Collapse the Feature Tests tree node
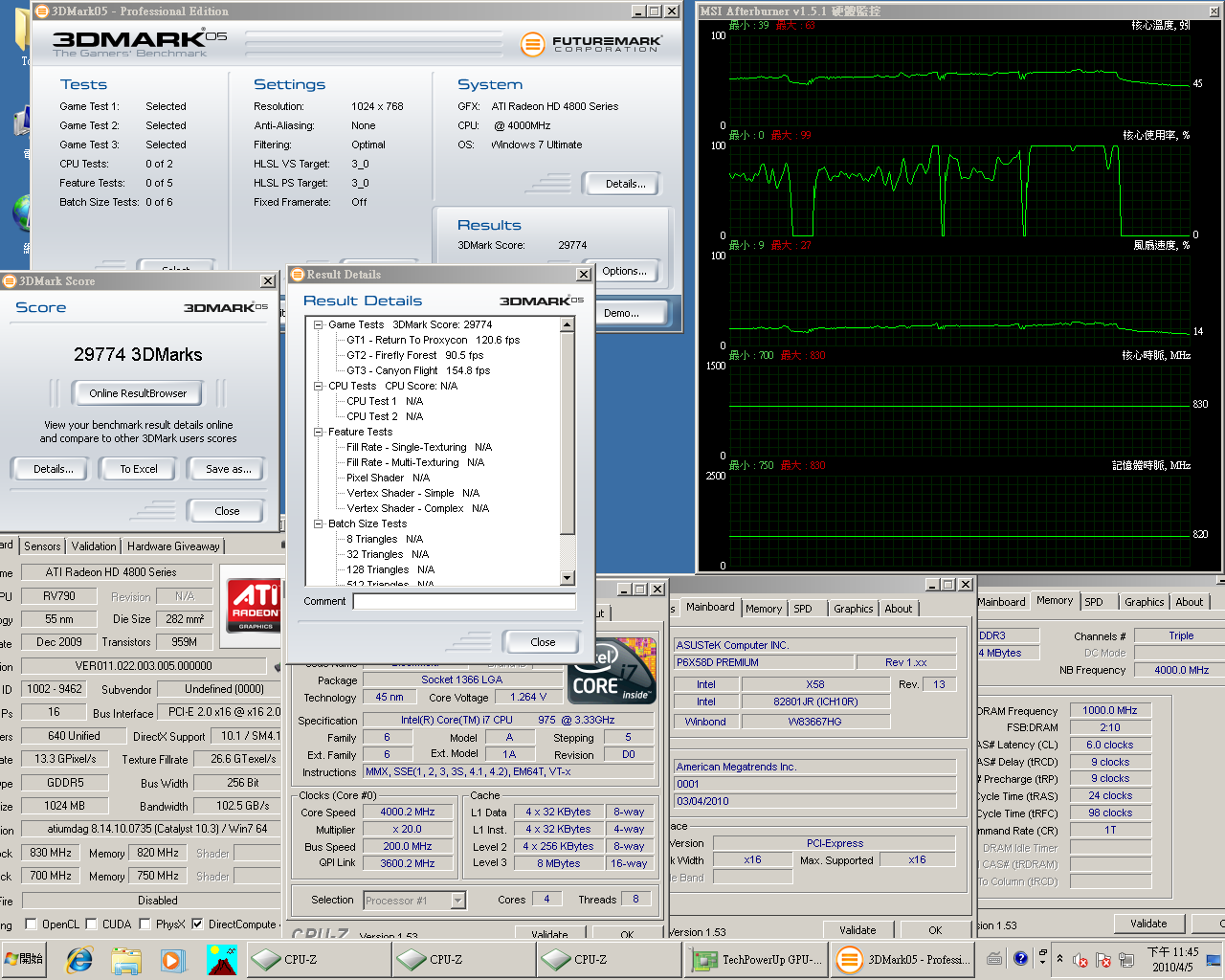This screenshot has width=1225, height=980. point(319,432)
